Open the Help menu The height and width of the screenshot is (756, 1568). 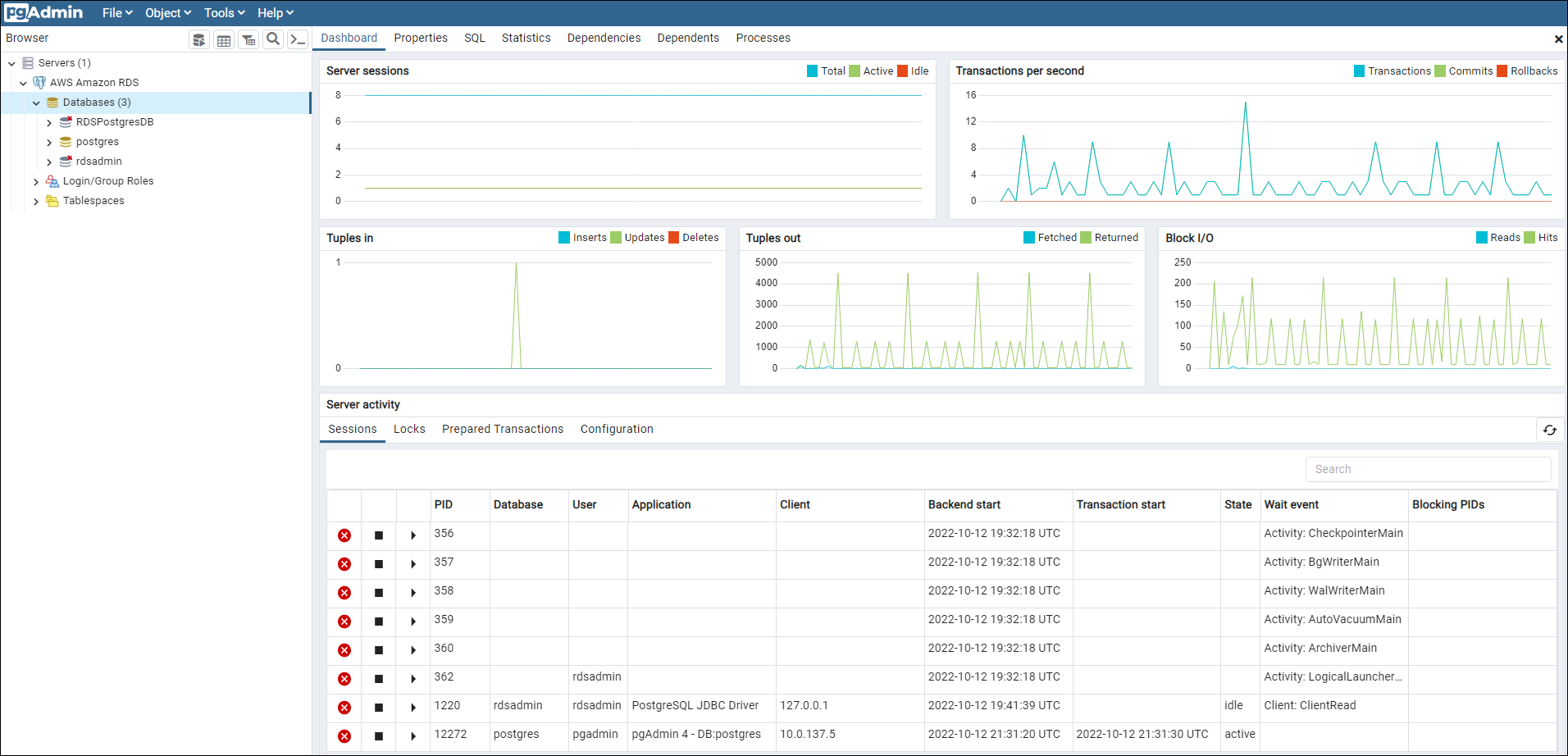click(x=276, y=13)
